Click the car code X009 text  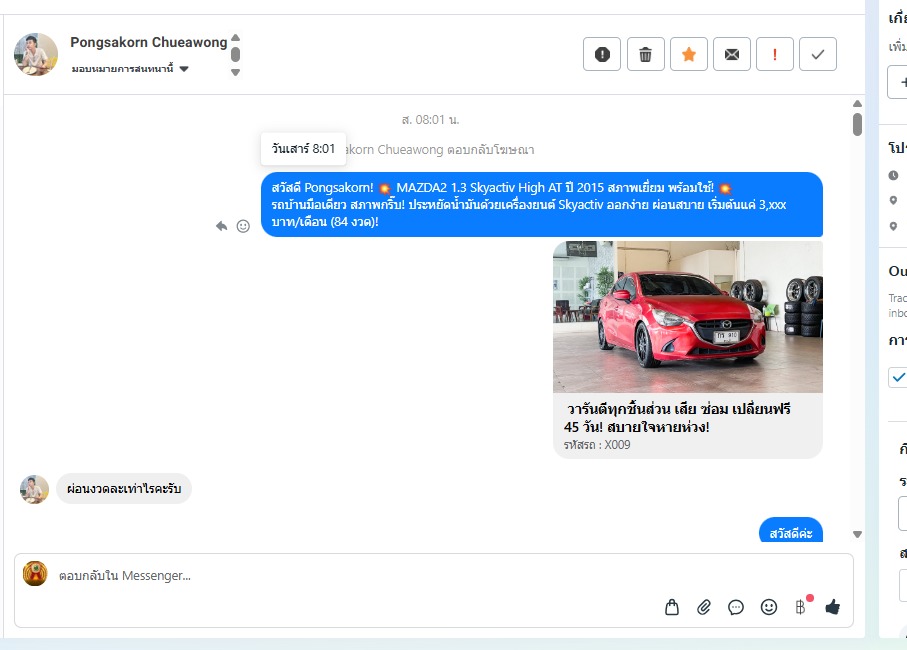(x=597, y=445)
